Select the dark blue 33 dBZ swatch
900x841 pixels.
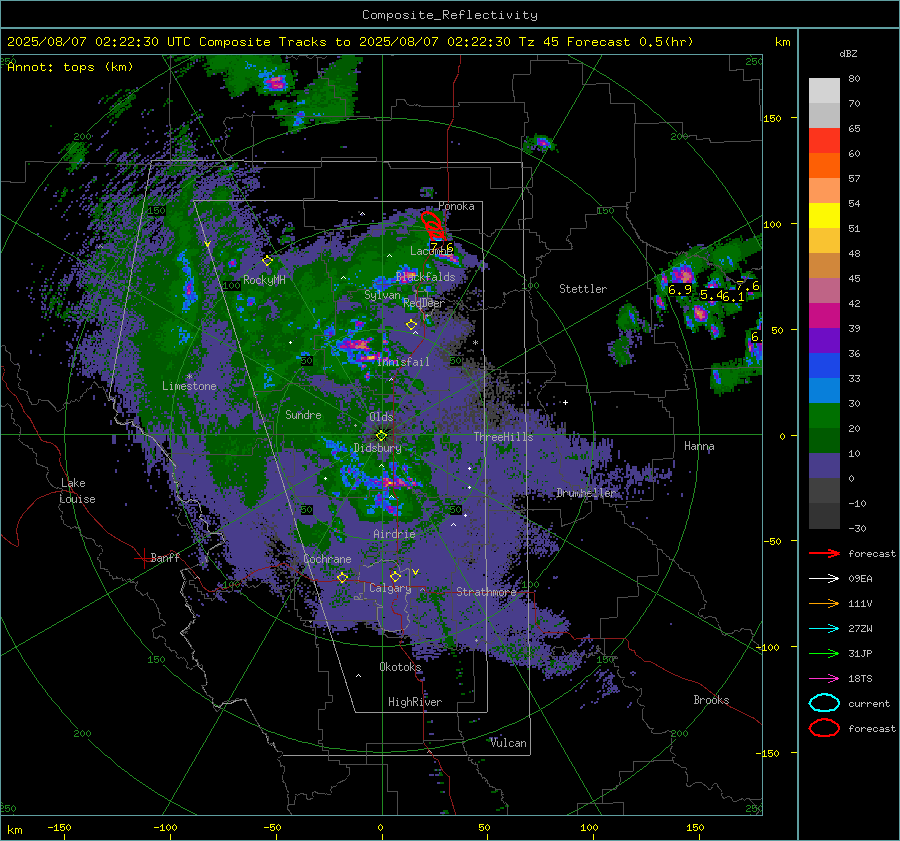(824, 366)
